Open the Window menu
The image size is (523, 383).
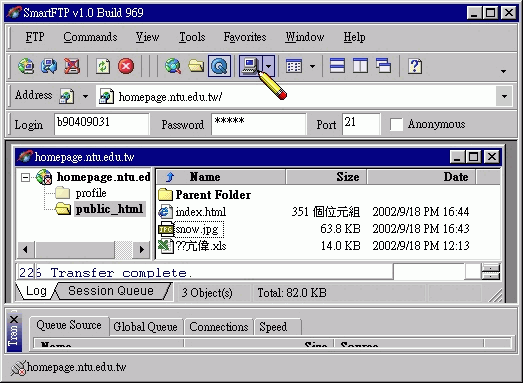point(305,37)
